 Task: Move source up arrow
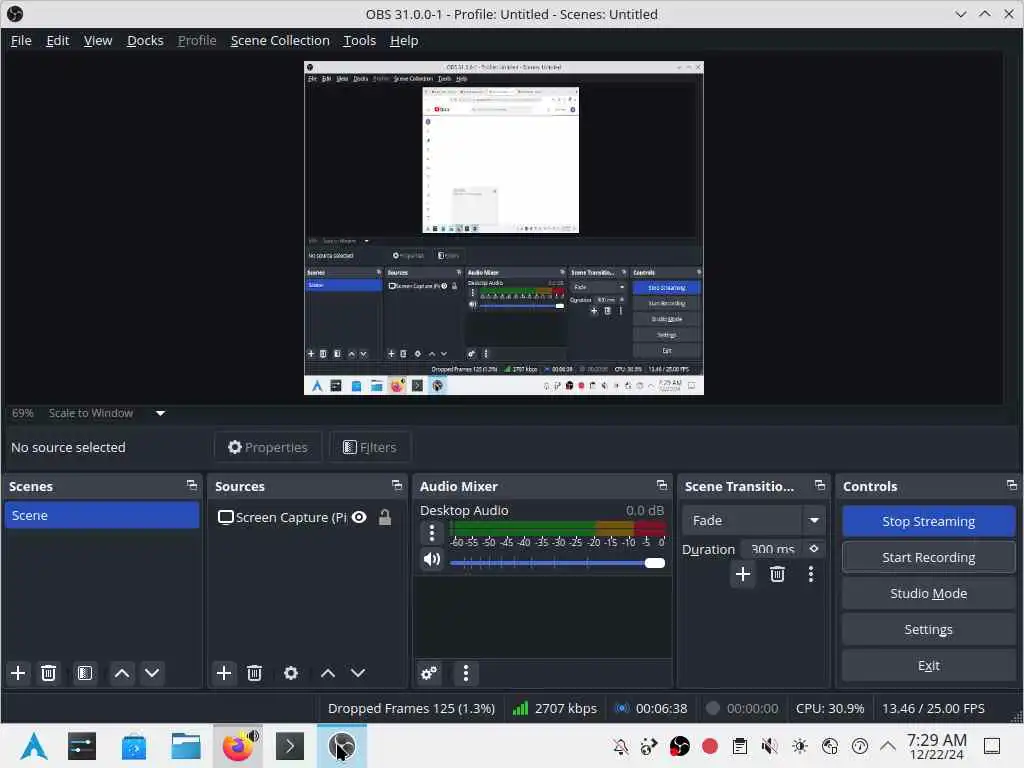click(x=328, y=673)
